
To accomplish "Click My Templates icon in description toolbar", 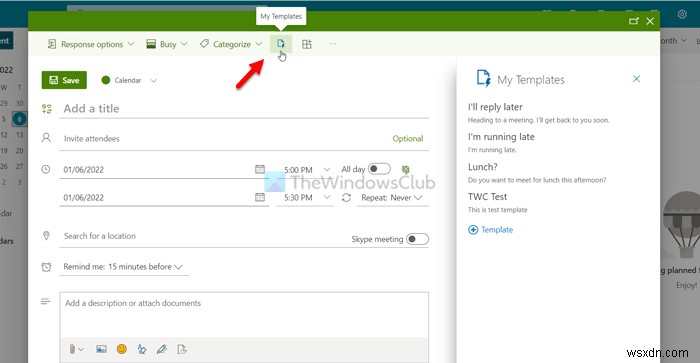I will pyautogui.click(x=182, y=349).
